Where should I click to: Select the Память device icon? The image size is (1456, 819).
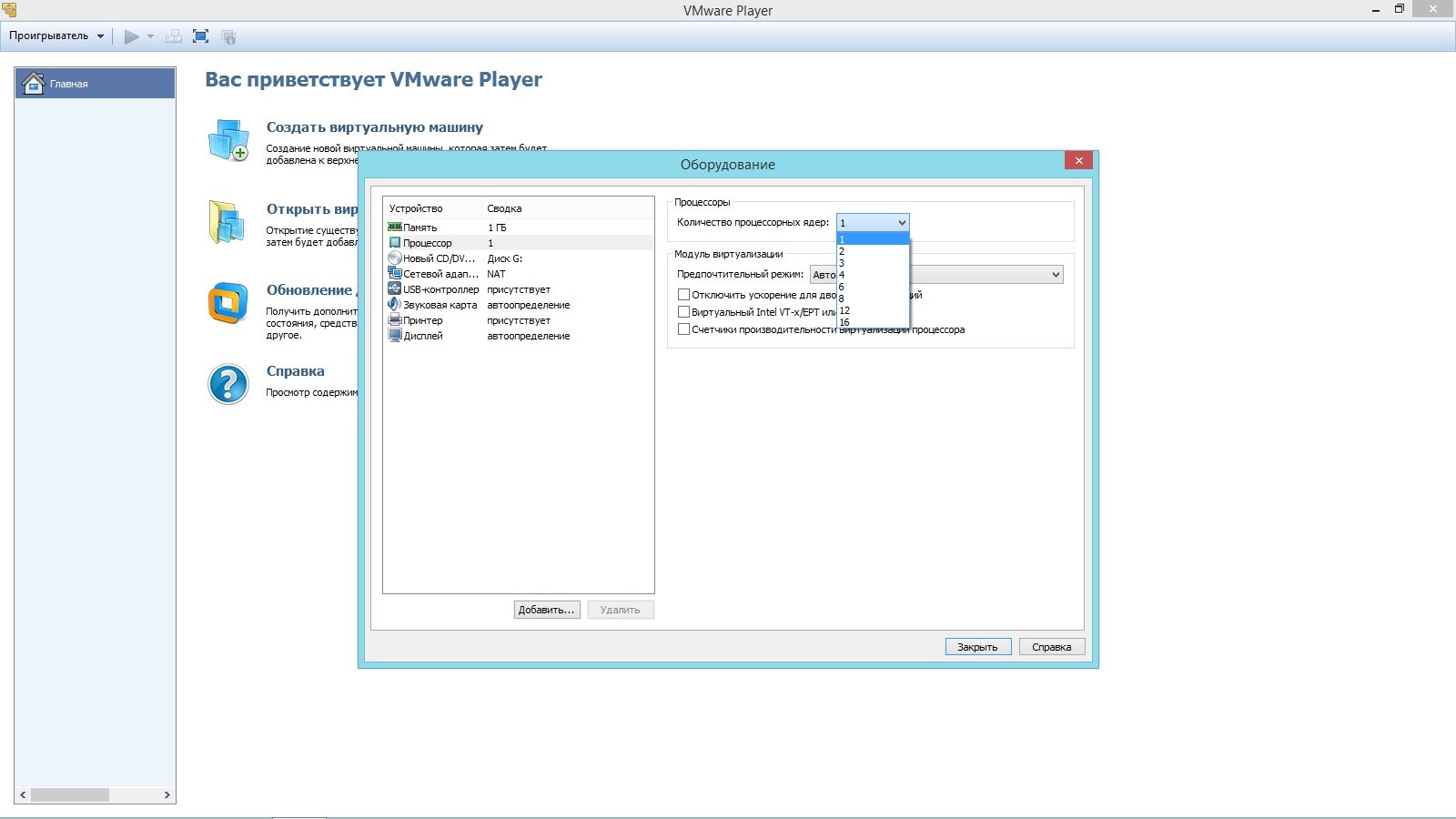click(x=395, y=227)
